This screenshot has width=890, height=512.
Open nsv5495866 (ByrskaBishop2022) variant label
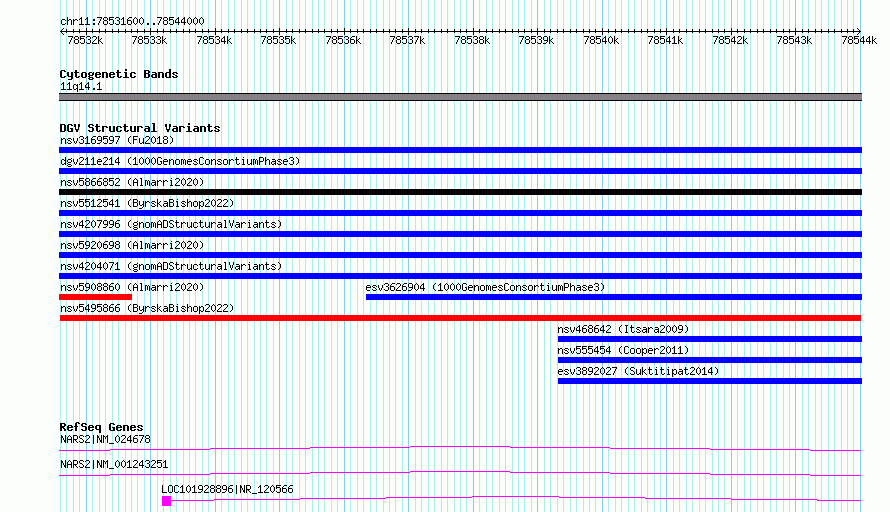(147, 308)
